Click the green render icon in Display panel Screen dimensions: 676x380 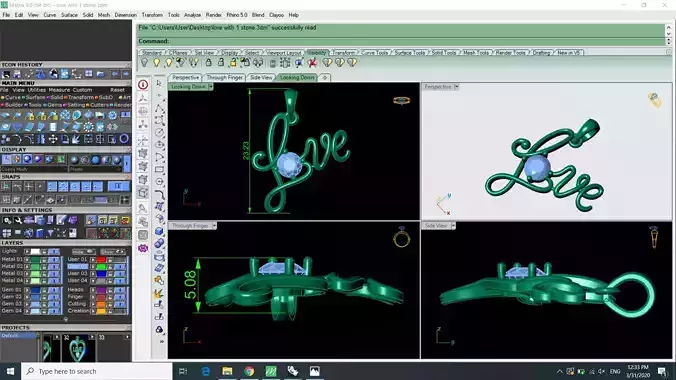click(x=61, y=160)
